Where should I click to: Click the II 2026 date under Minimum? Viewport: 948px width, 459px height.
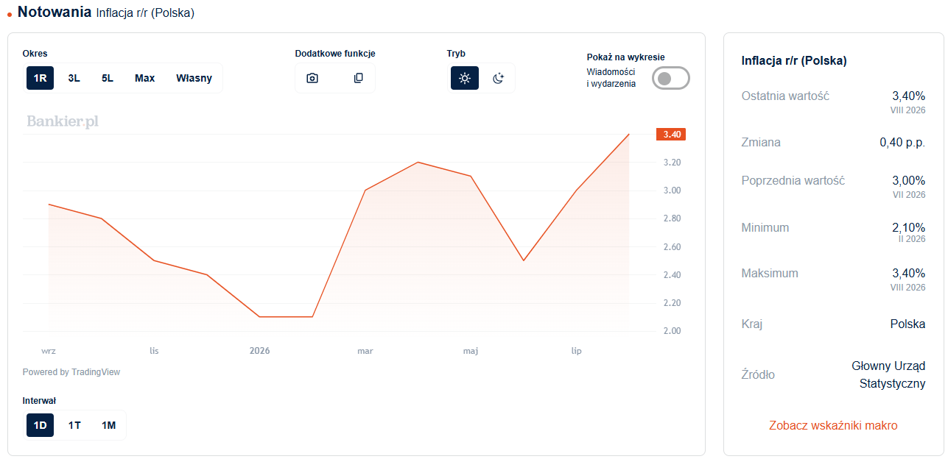click(912, 239)
